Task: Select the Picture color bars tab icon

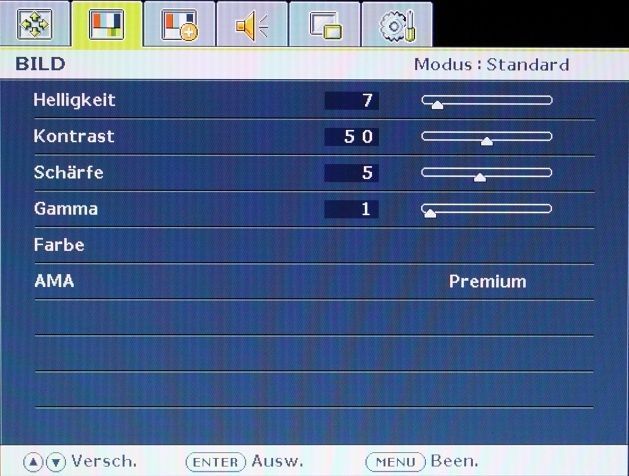Action: [107, 25]
